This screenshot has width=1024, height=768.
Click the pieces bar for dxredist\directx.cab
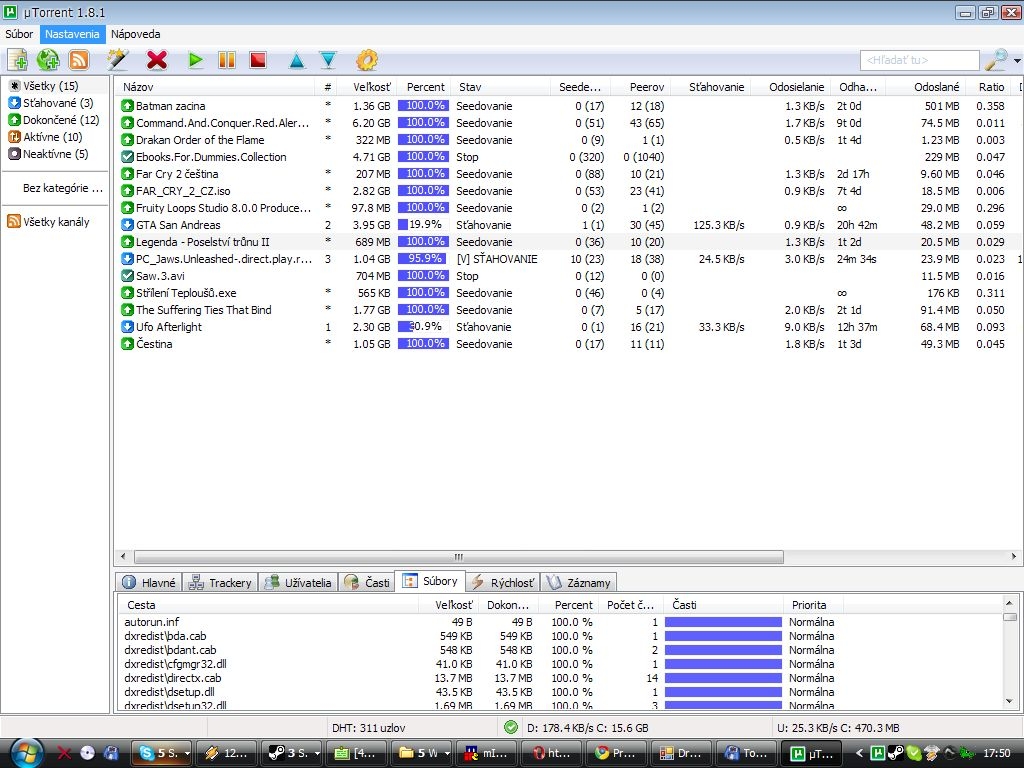click(723, 678)
